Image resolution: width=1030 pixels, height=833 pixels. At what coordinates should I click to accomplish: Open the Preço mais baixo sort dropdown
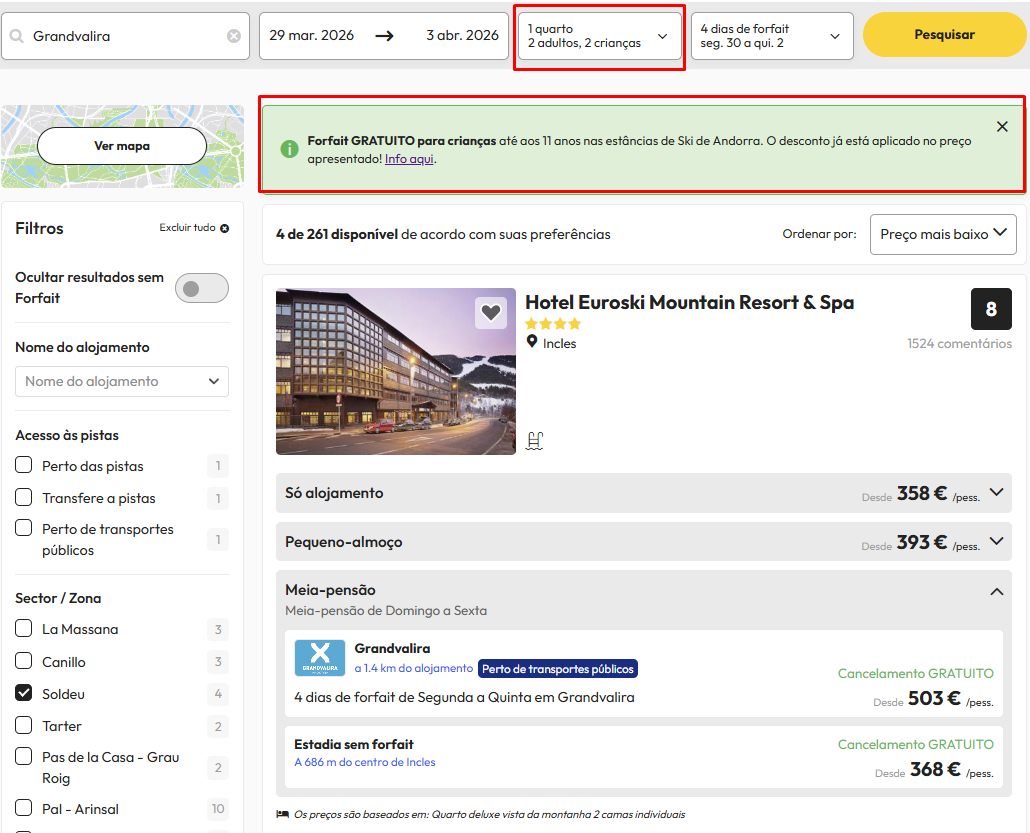click(x=943, y=235)
